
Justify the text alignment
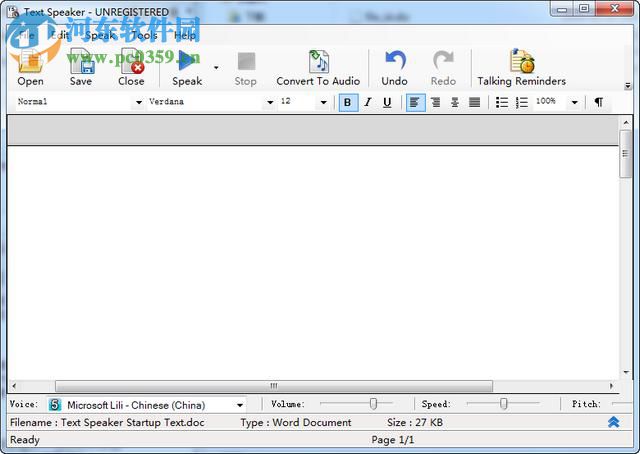474,102
